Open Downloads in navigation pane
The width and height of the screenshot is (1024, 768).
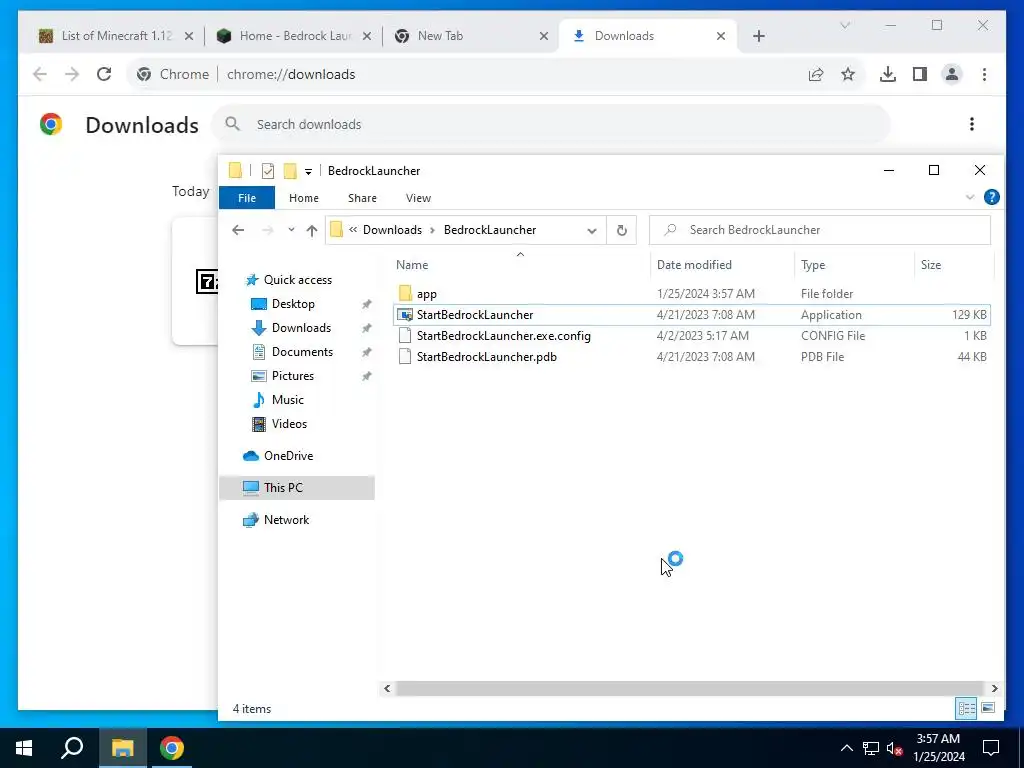click(301, 328)
